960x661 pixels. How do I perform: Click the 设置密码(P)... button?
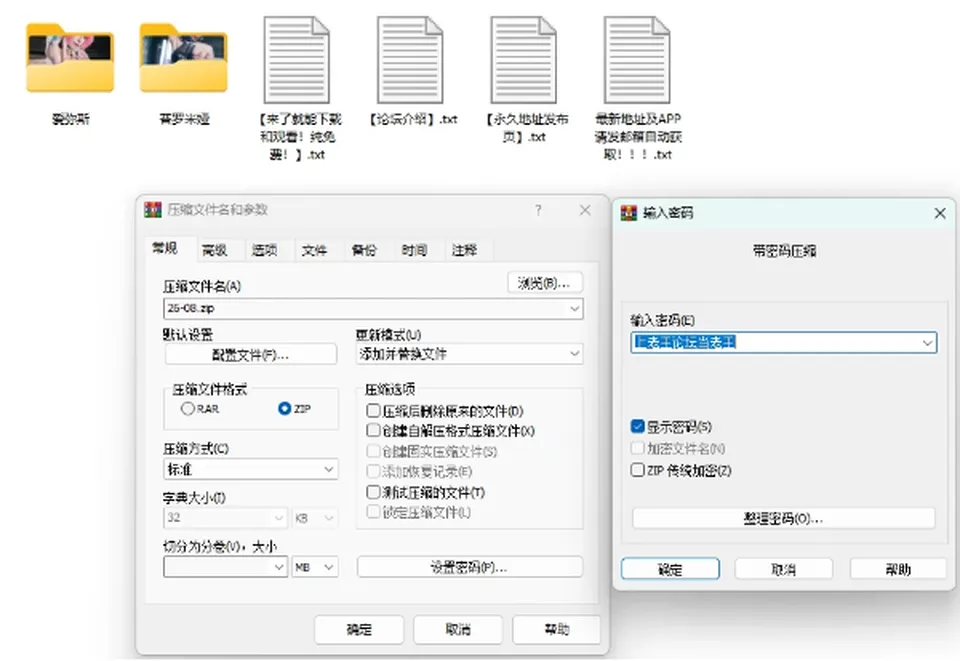click(x=470, y=567)
